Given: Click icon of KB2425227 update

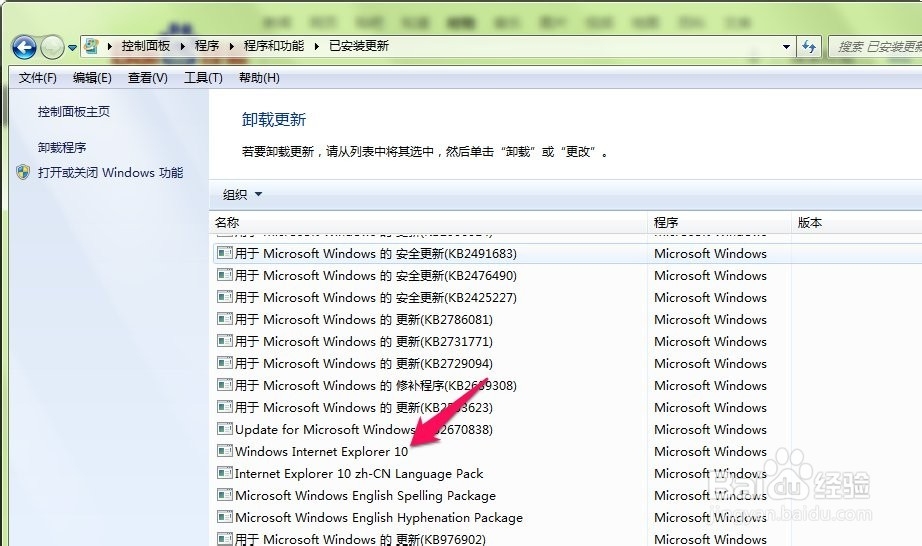Looking at the screenshot, I should 225,297.
